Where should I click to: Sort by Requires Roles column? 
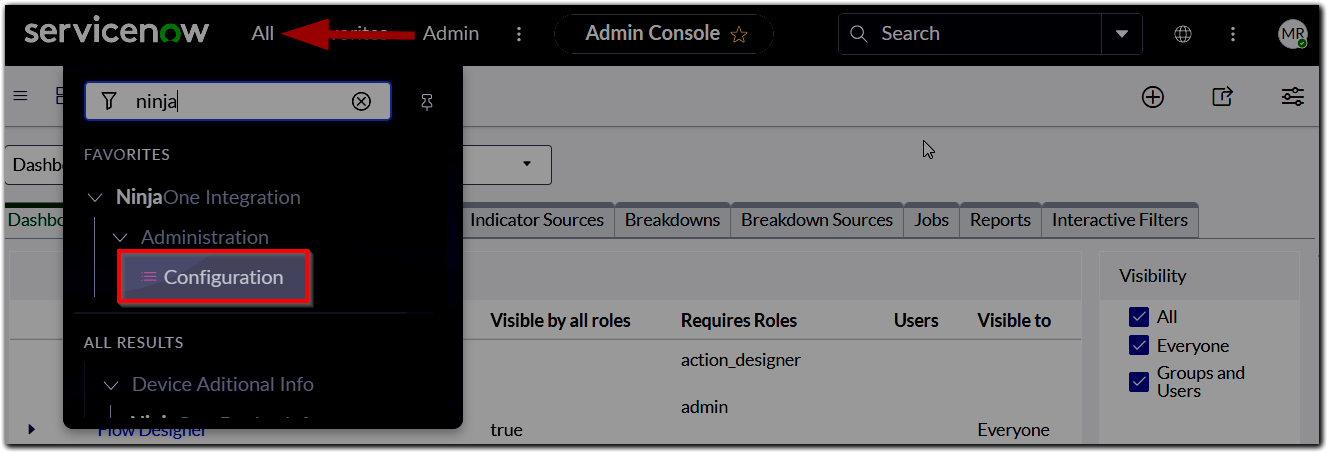pos(739,320)
